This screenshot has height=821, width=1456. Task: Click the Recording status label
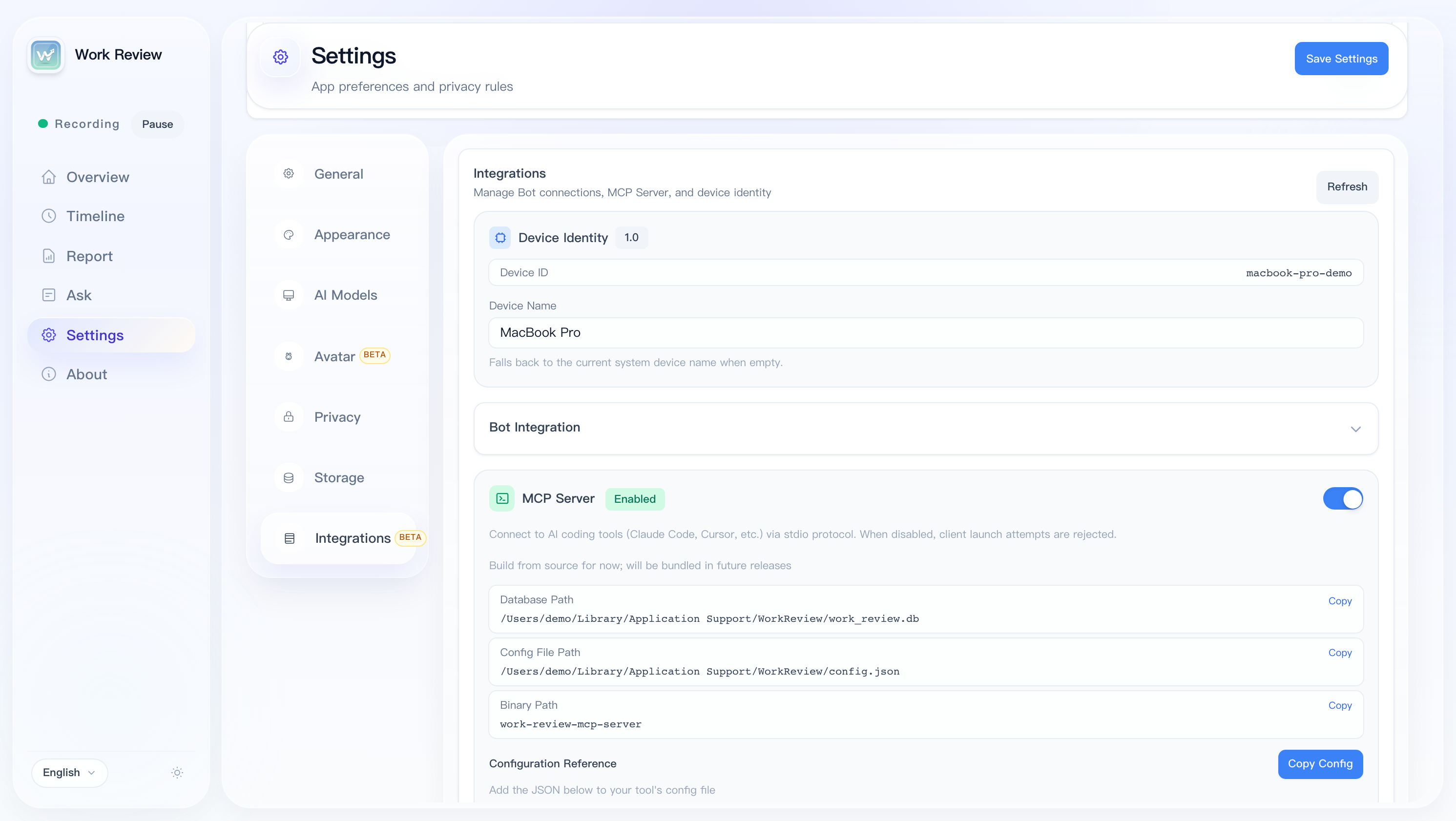tap(87, 124)
